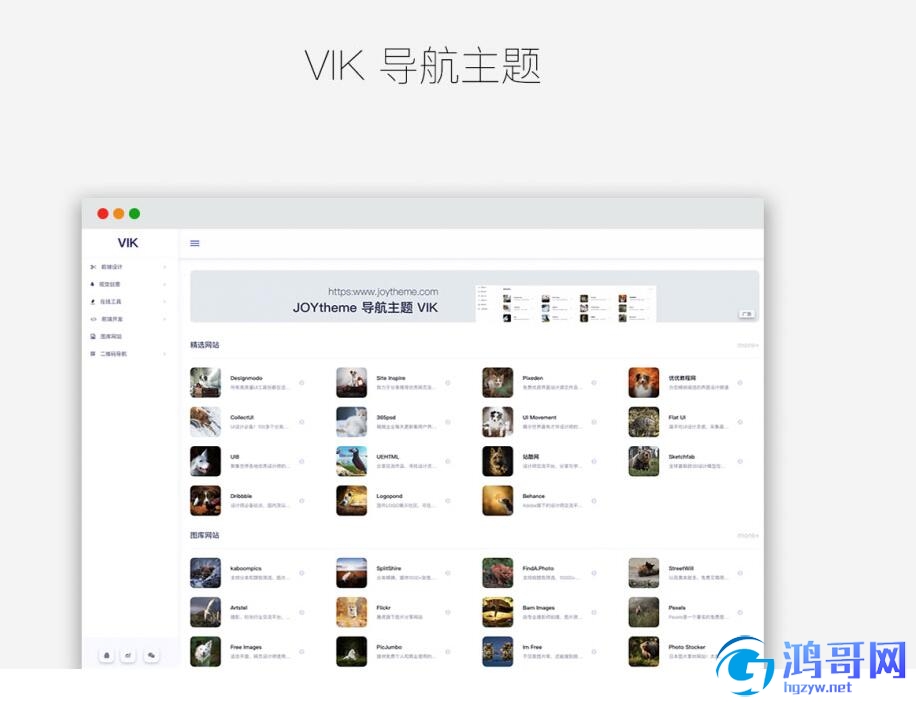Click the code brackets icon in the sidebar
The width and height of the screenshot is (916, 703).
[93, 319]
